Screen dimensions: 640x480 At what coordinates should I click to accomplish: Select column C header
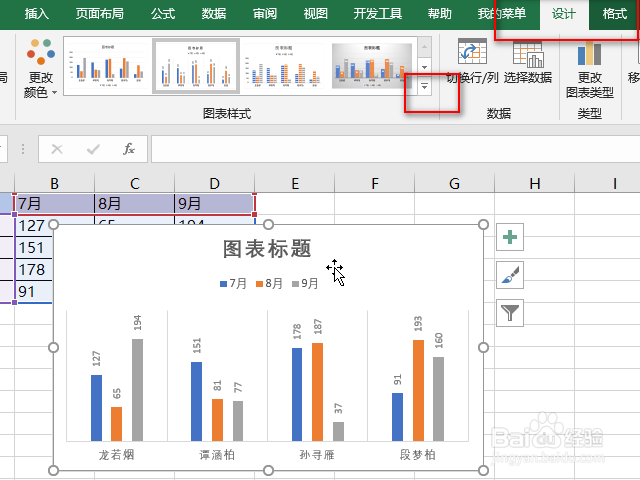coord(134,183)
